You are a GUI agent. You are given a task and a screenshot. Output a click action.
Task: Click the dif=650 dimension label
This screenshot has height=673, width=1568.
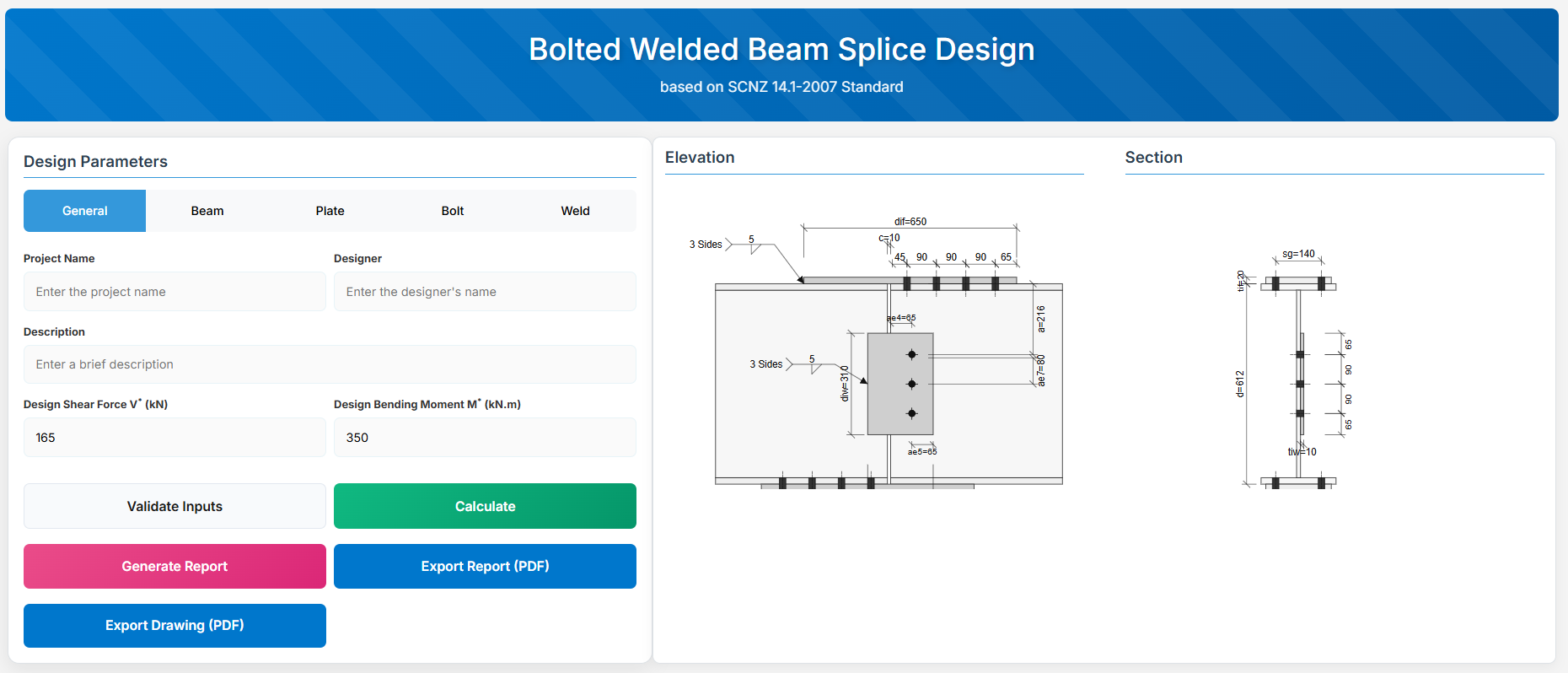(910, 222)
